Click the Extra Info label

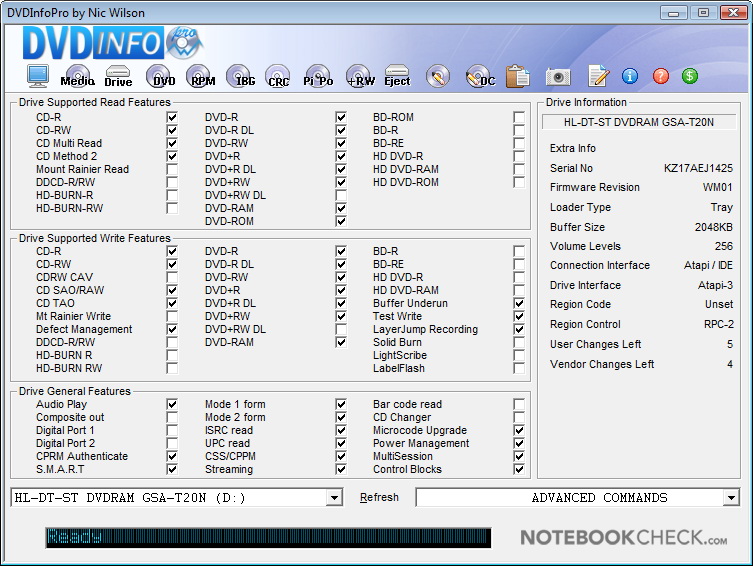572,148
